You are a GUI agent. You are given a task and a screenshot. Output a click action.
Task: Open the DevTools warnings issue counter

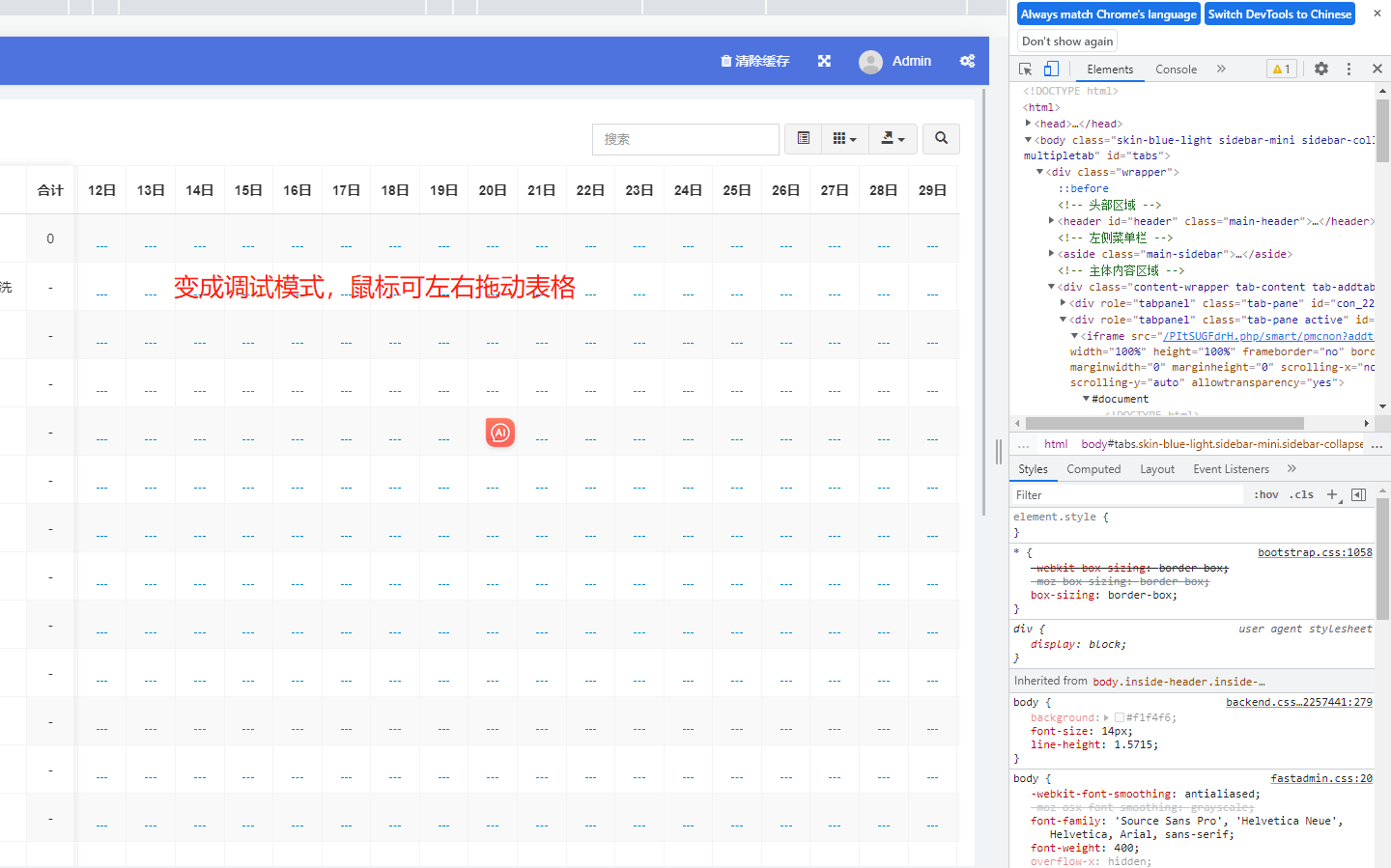1281,70
